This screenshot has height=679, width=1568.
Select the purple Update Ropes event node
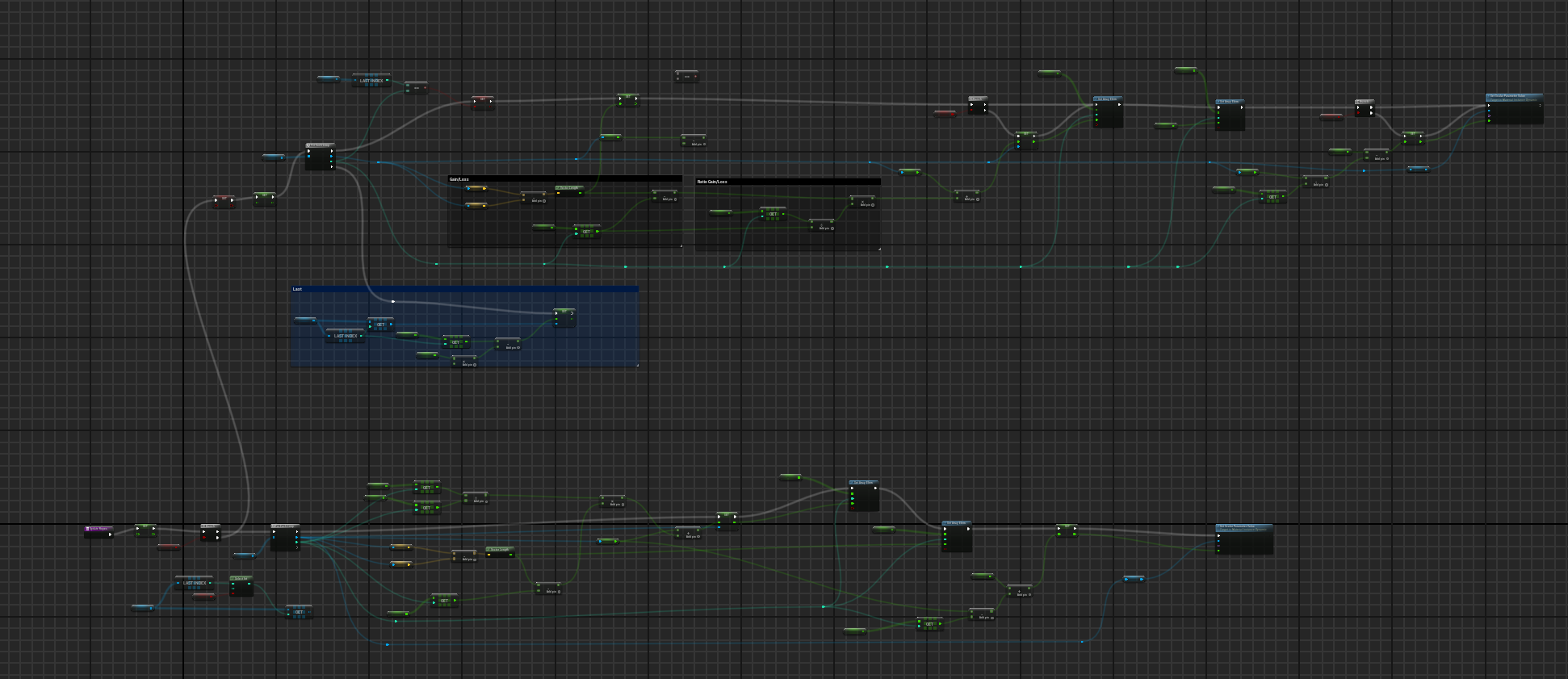tap(98, 530)
